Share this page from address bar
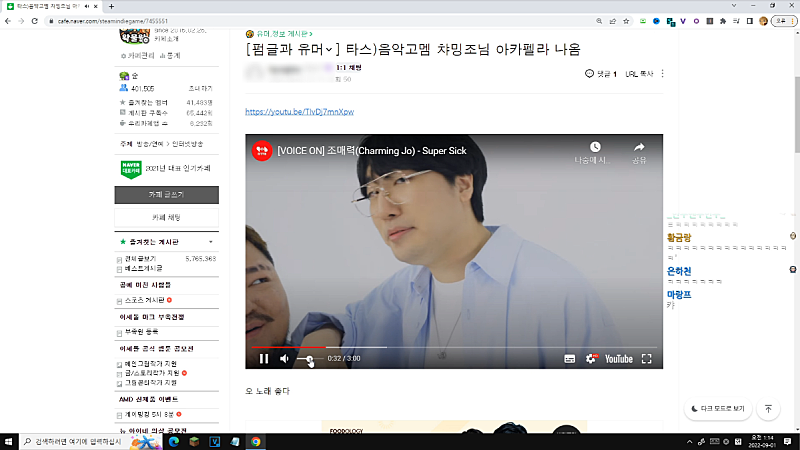 pyautogui.click(x=612, y=21)
